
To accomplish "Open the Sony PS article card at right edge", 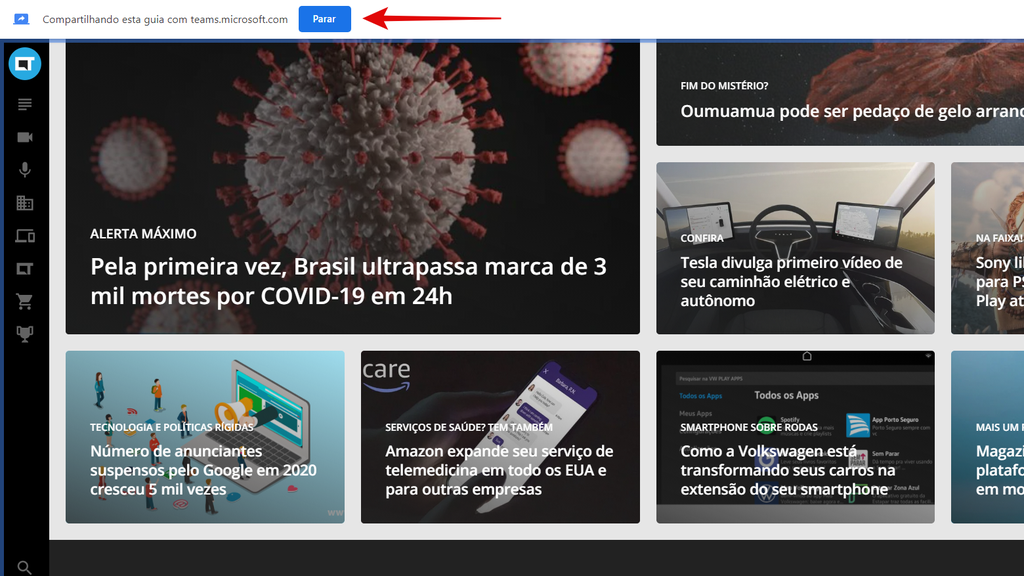I will tap(987, 248).
